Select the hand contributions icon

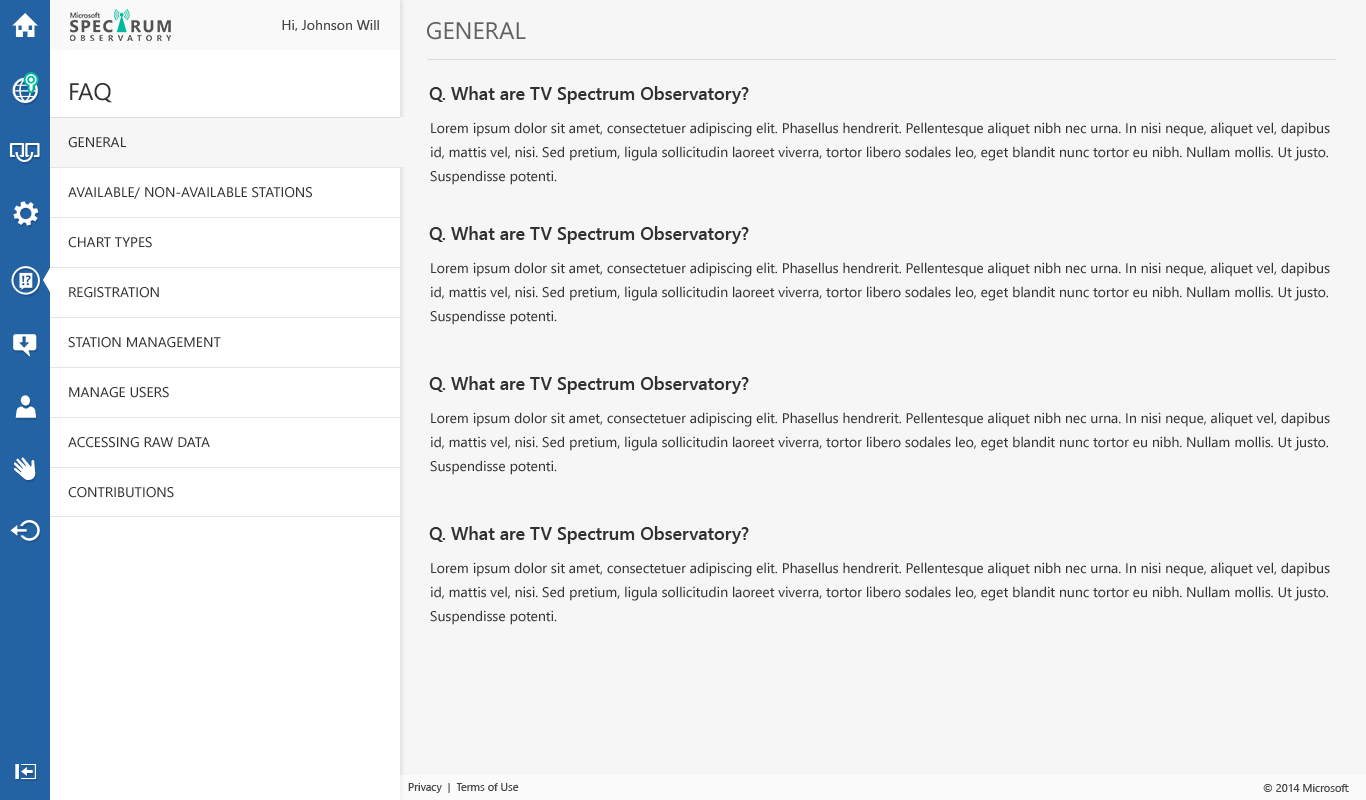coord(25,468)
